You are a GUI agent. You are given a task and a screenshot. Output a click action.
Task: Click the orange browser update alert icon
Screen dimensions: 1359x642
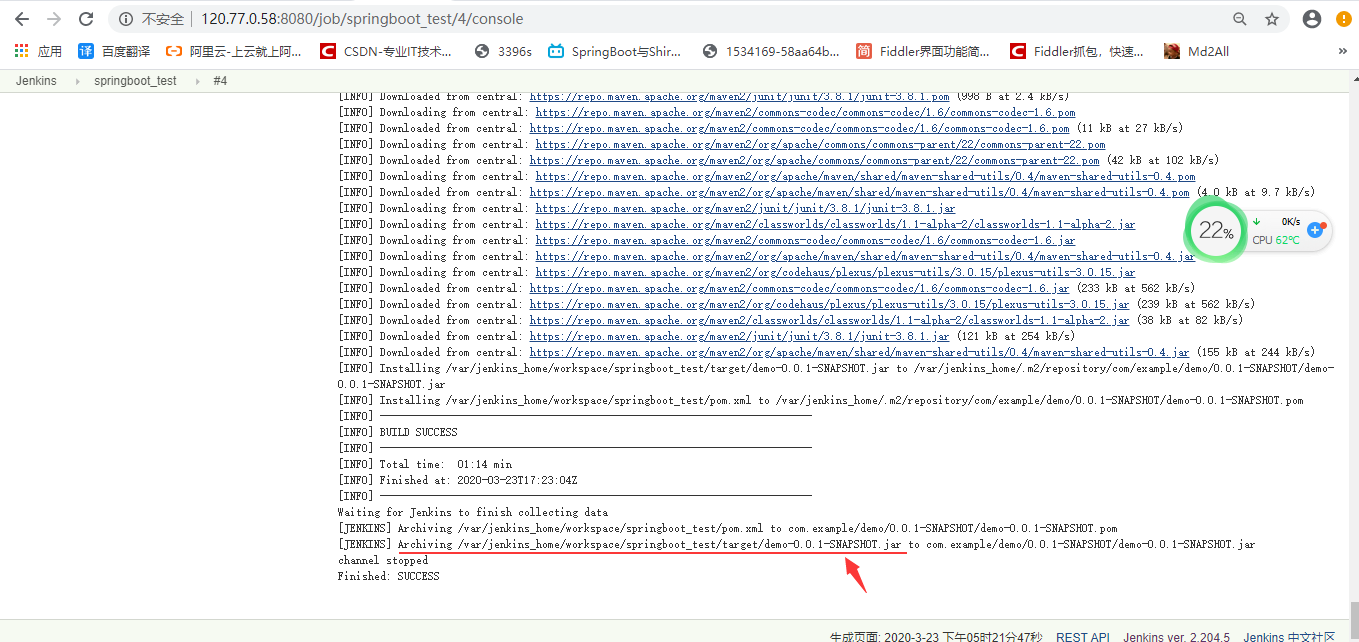[x=1344, y=19]
